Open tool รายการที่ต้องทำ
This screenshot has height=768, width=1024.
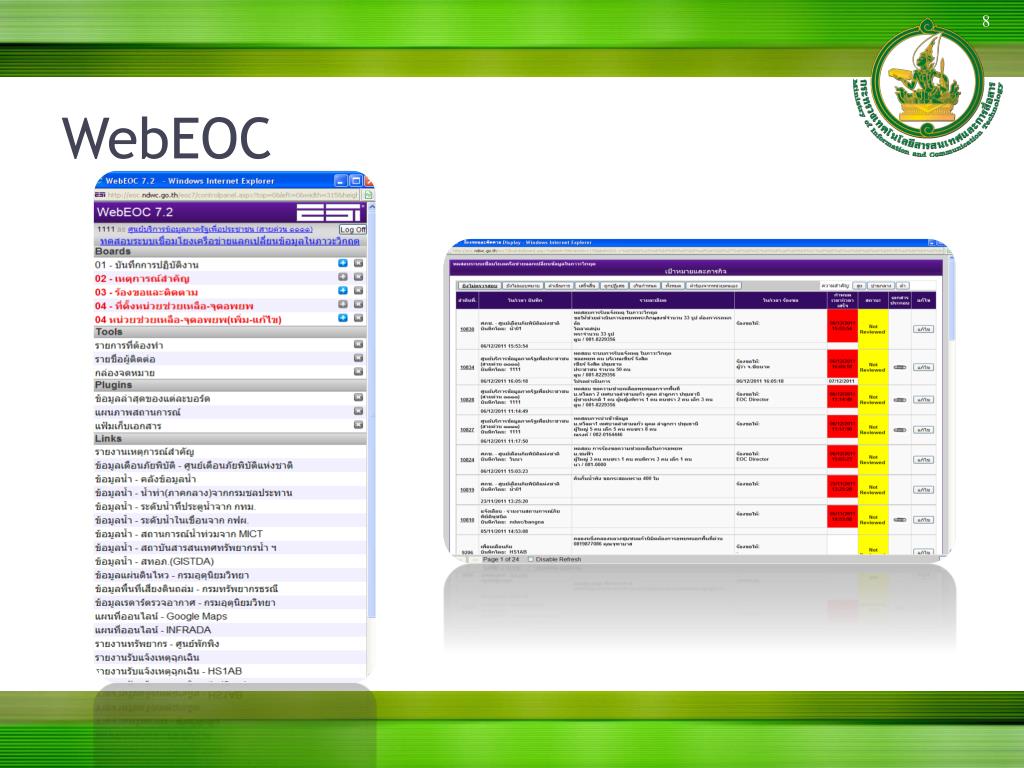[129, 345]
